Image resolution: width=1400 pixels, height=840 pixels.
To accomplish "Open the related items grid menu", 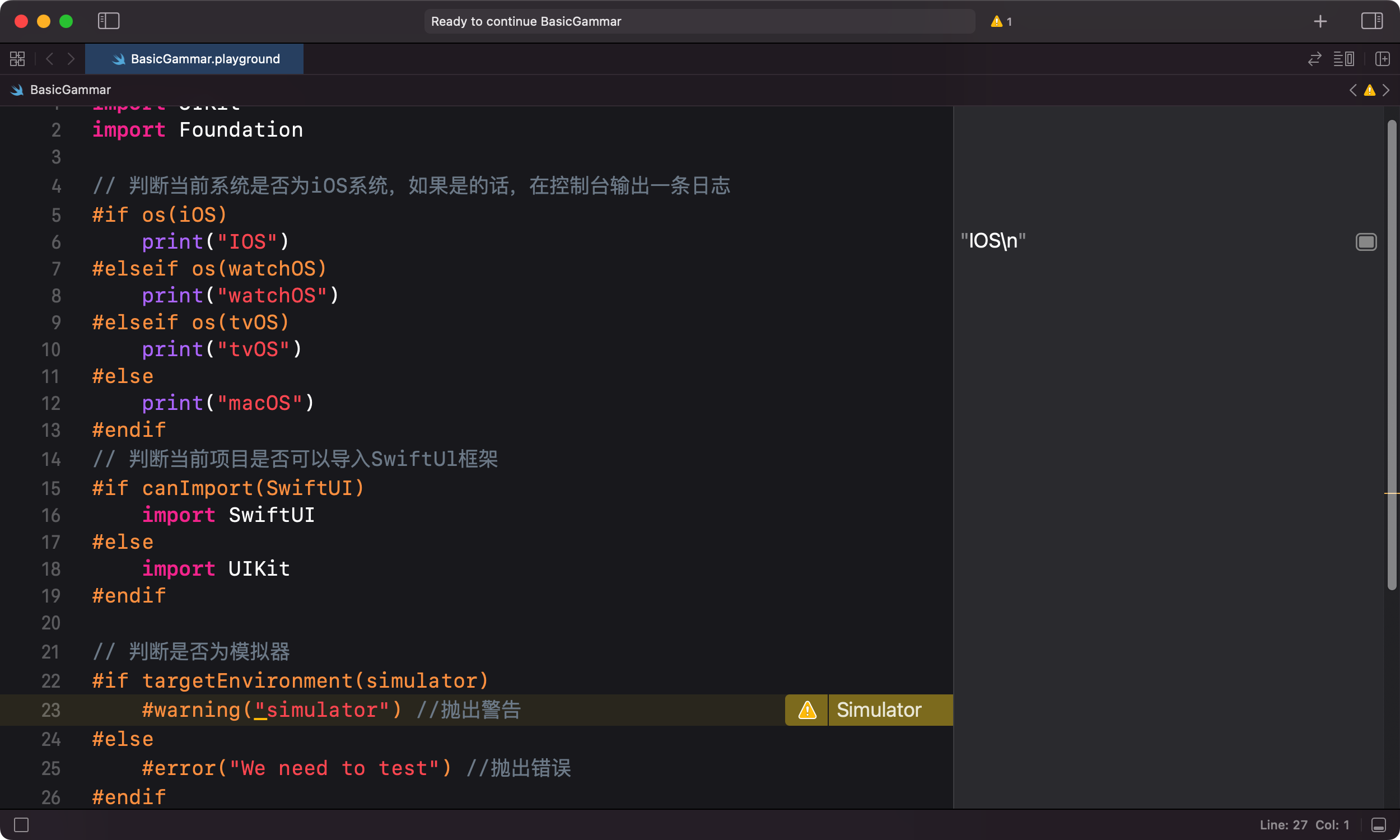I will (x=17, y=59).
